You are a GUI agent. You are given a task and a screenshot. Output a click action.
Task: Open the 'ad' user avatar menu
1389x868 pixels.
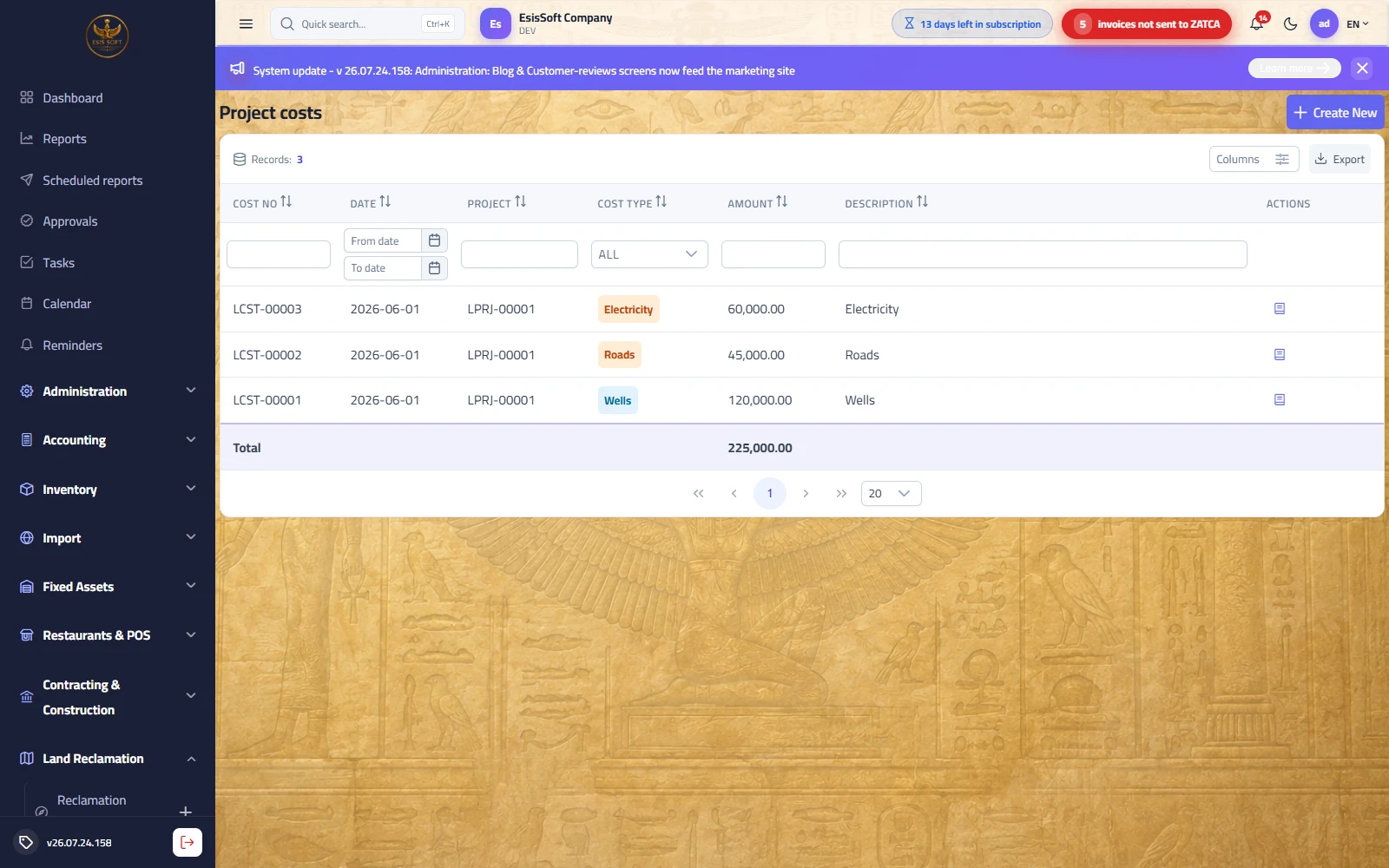tap(1323, 24)
